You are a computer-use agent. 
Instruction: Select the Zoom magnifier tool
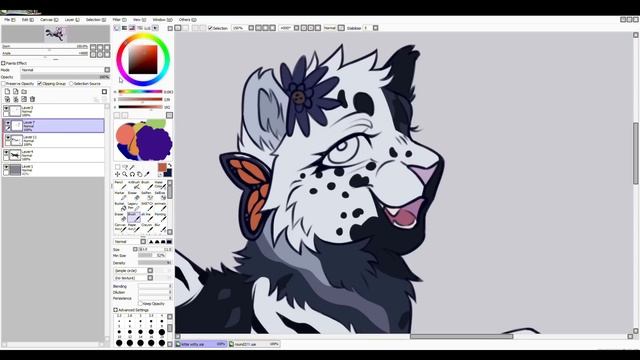[x=125, y=174]
